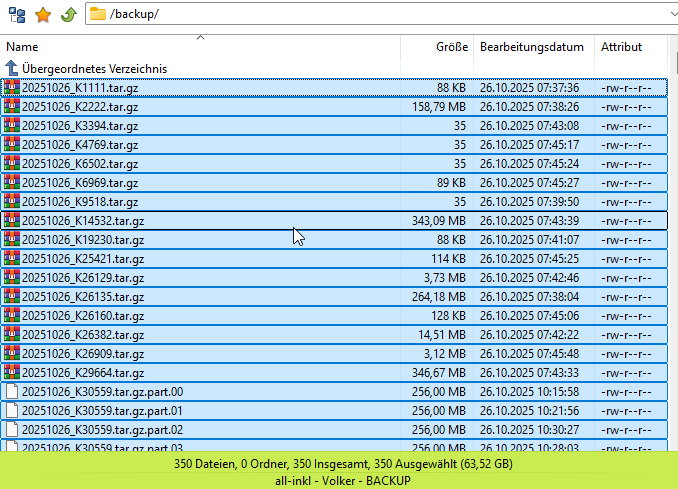Go up via Übergeordnetes Verzeichnis arrow icon
678x489 pixels.
[x=12, y=69]
